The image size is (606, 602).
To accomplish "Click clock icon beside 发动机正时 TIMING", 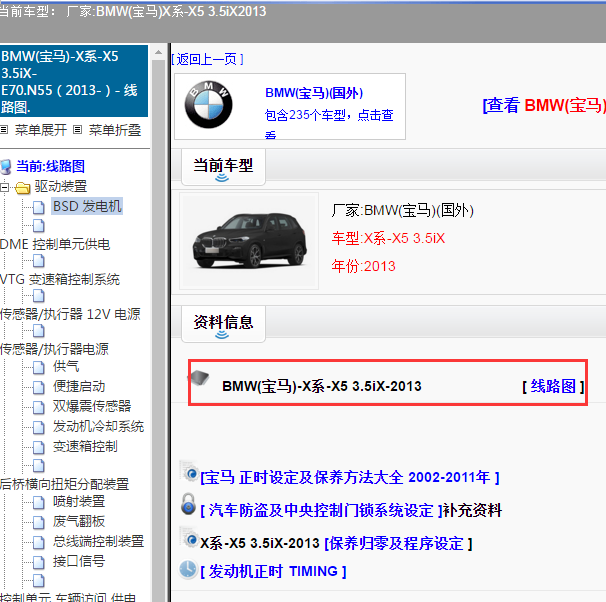I will point(188,569).
